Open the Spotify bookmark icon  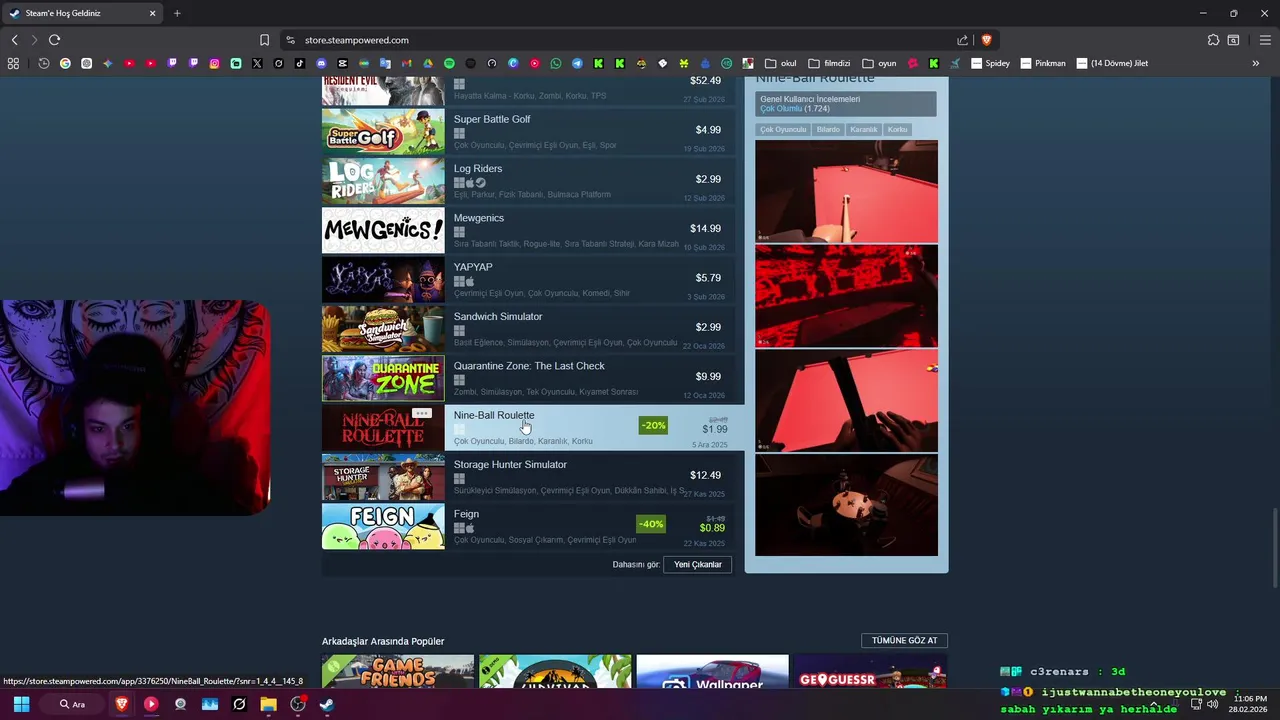pyautogui.click(x=449, y=63)
